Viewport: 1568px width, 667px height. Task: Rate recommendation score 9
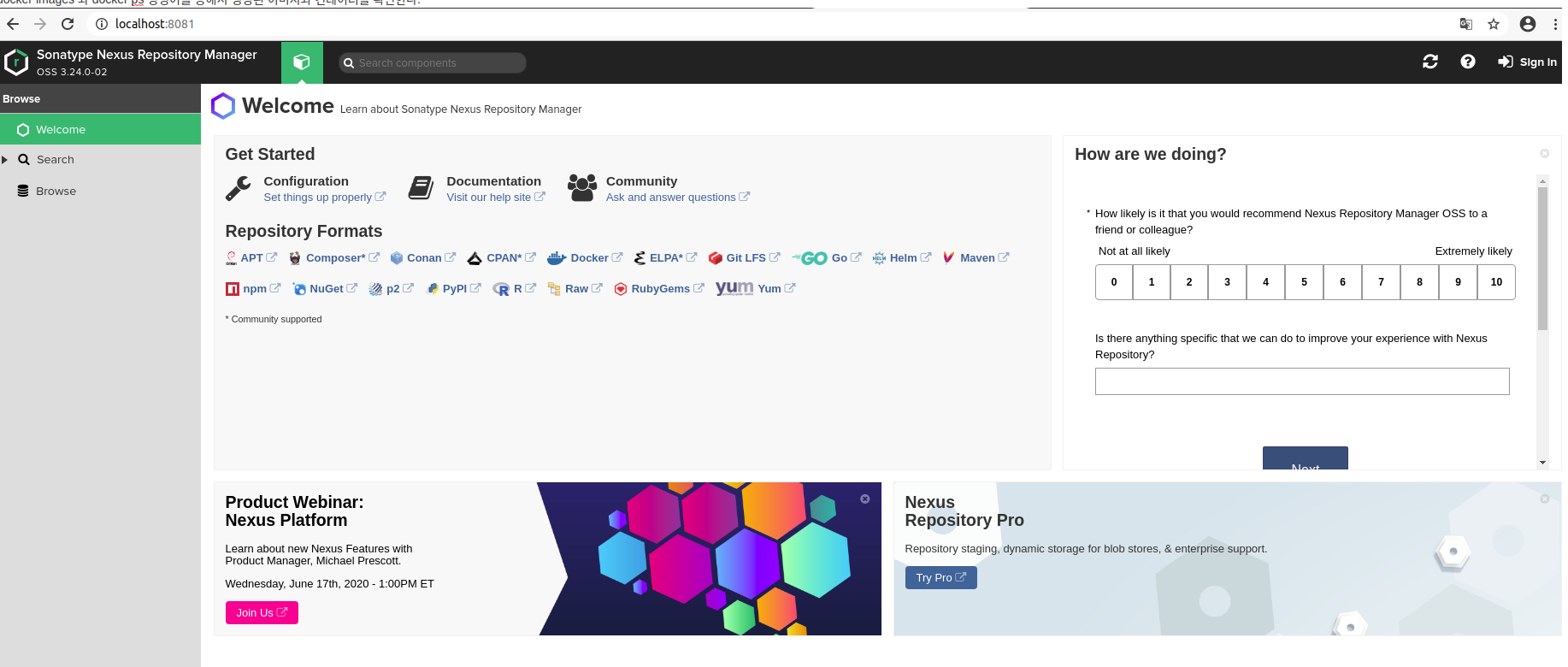point(1459,282)
